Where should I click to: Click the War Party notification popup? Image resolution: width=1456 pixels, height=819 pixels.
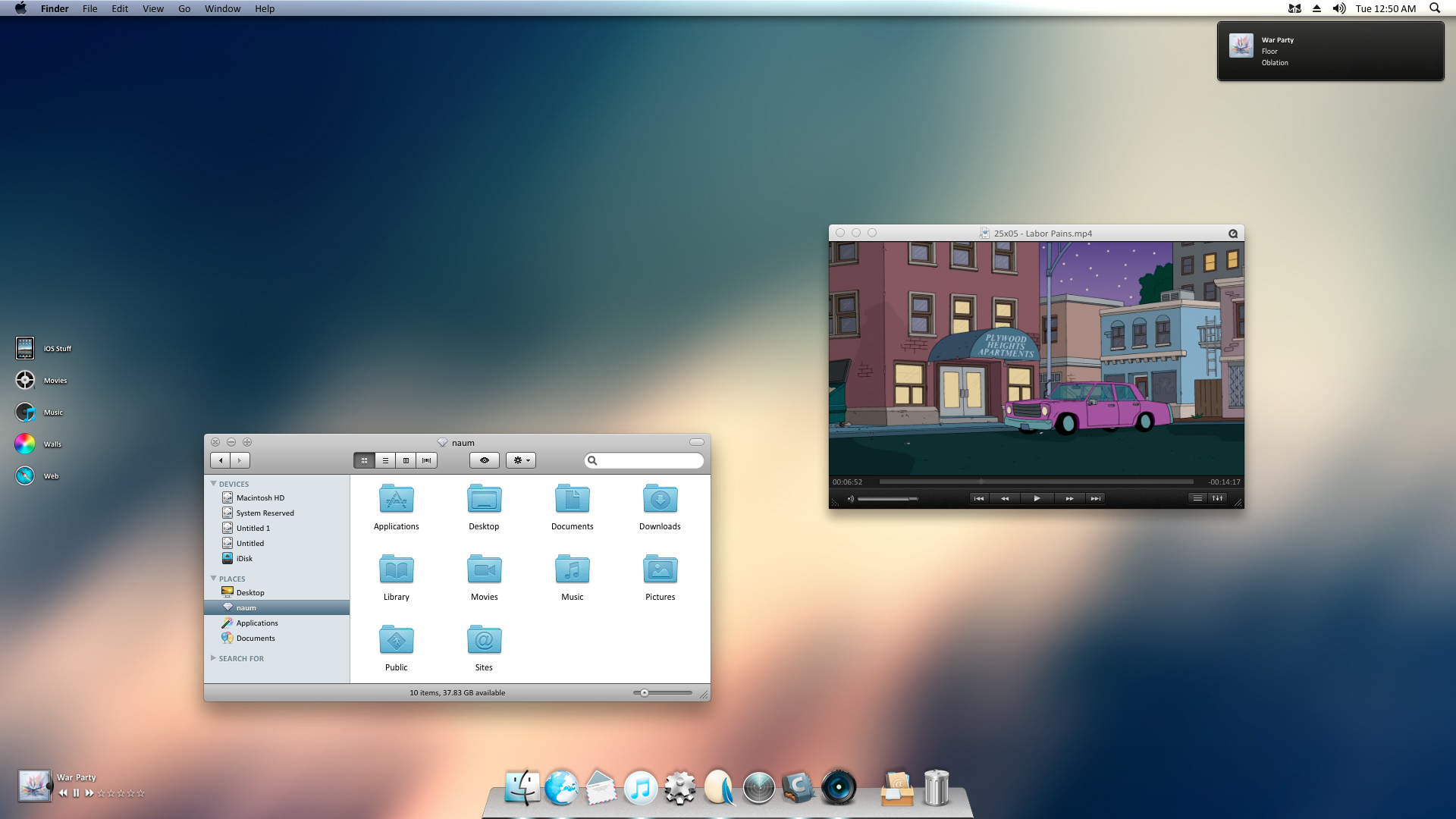coord(1330,51)
